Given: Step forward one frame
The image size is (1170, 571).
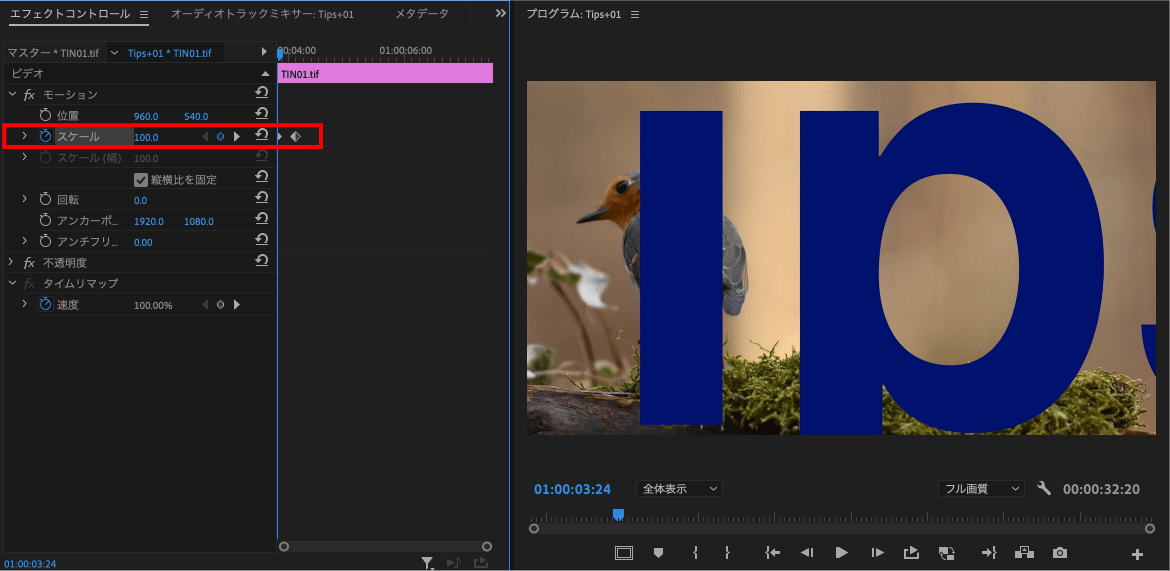Looking at the screenshot, I should pyautogui.click(x=878, y=553).
